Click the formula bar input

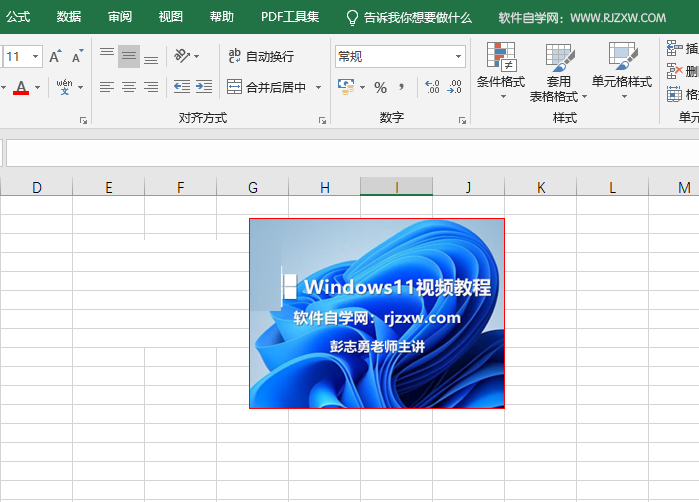(x=352, y=153)
